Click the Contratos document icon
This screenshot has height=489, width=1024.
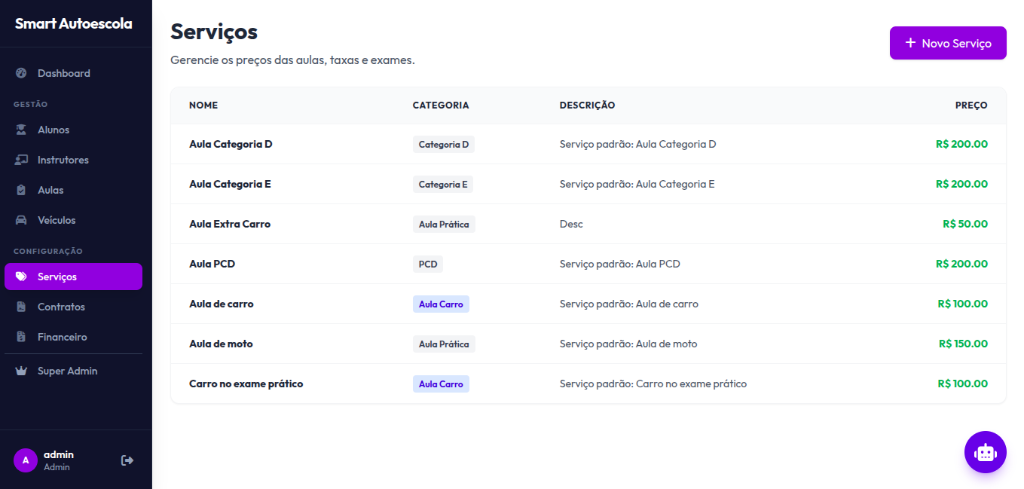pyautogui.click(x=21, y=307)
